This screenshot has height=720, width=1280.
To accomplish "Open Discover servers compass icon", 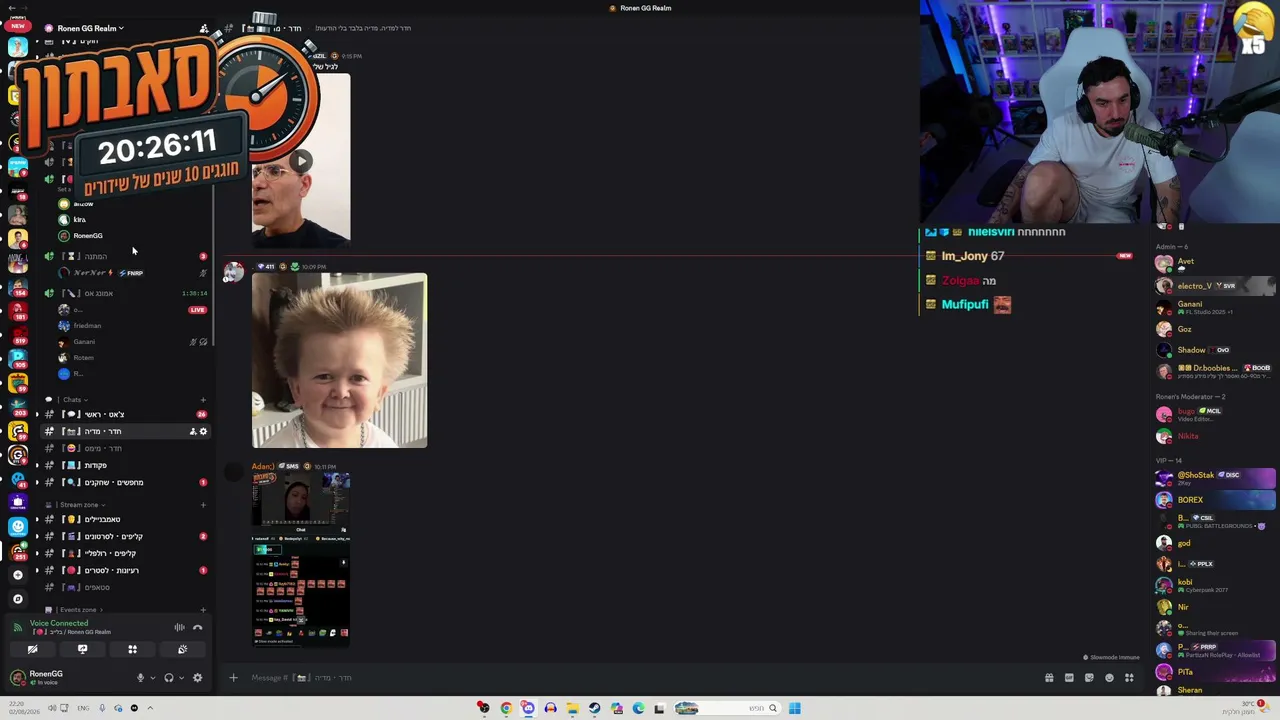I will 18,599.
